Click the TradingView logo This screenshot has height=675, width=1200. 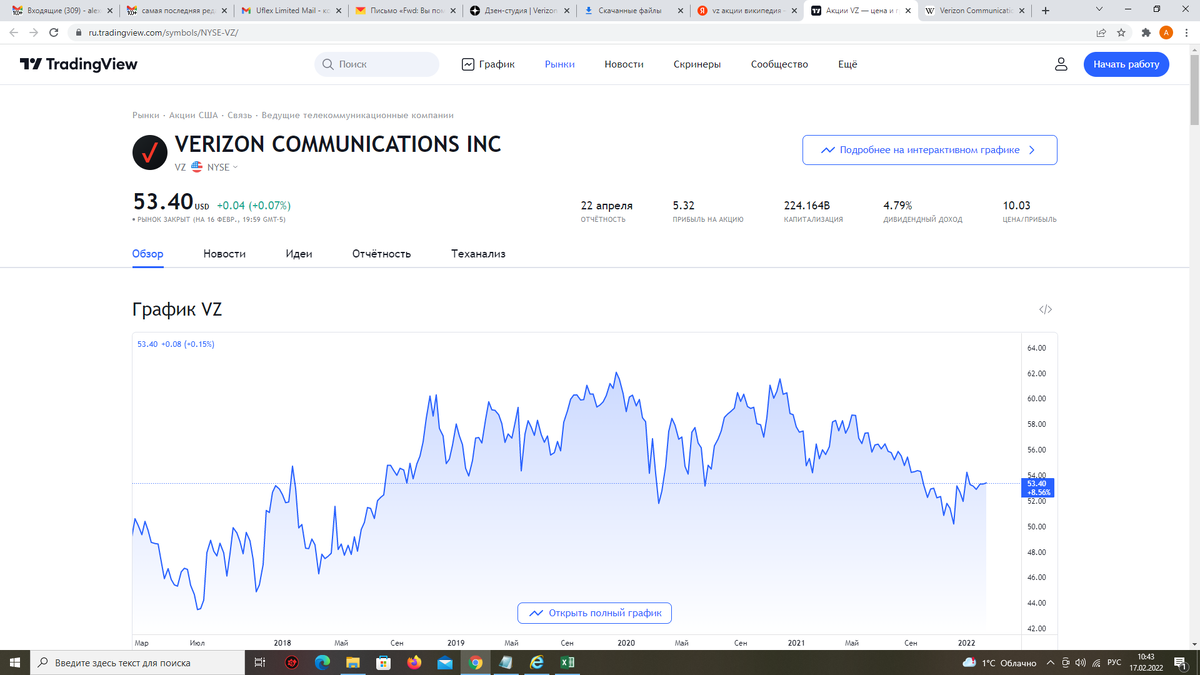[x=79, y=64]
